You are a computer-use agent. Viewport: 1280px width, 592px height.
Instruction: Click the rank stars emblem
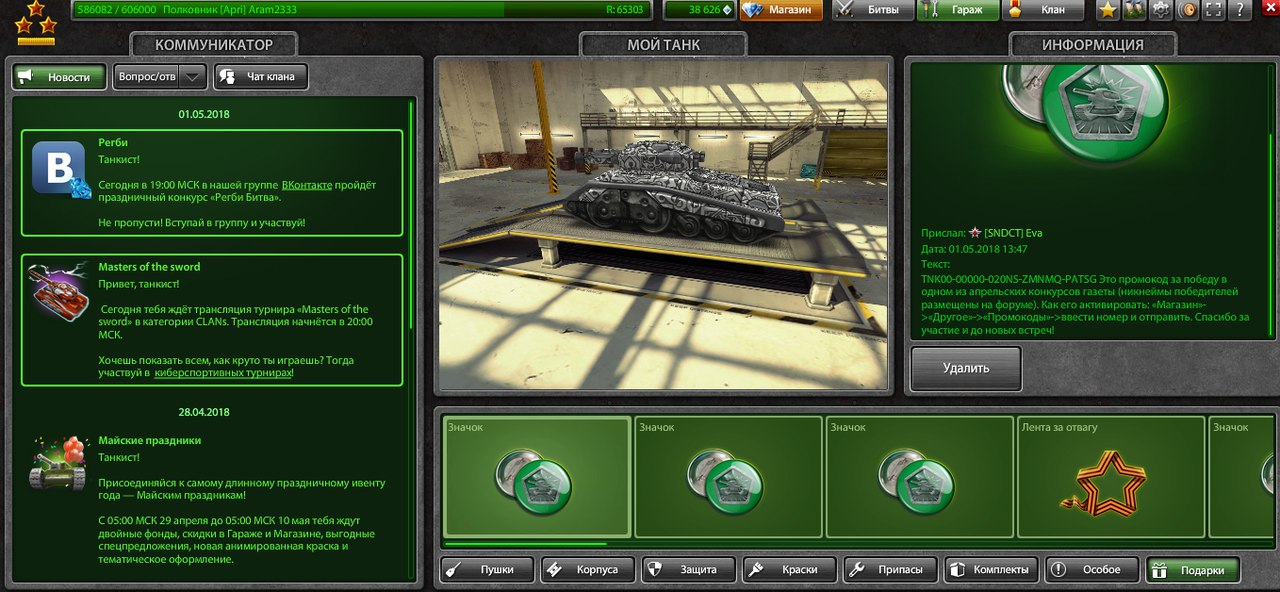coord(36,22)
